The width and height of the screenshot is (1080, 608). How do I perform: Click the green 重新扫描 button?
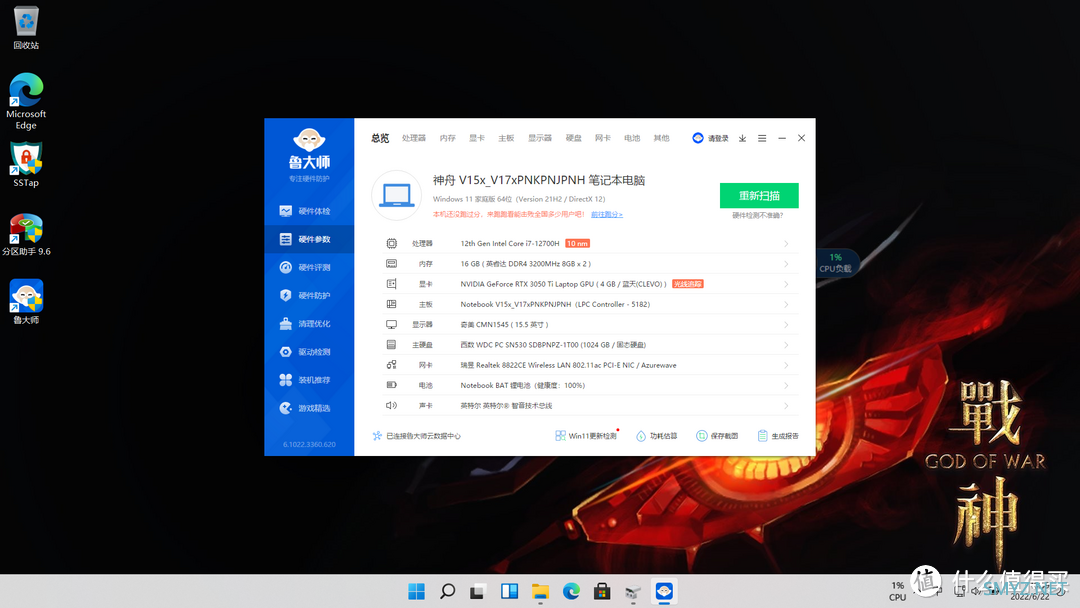click(x=759, y=196)
